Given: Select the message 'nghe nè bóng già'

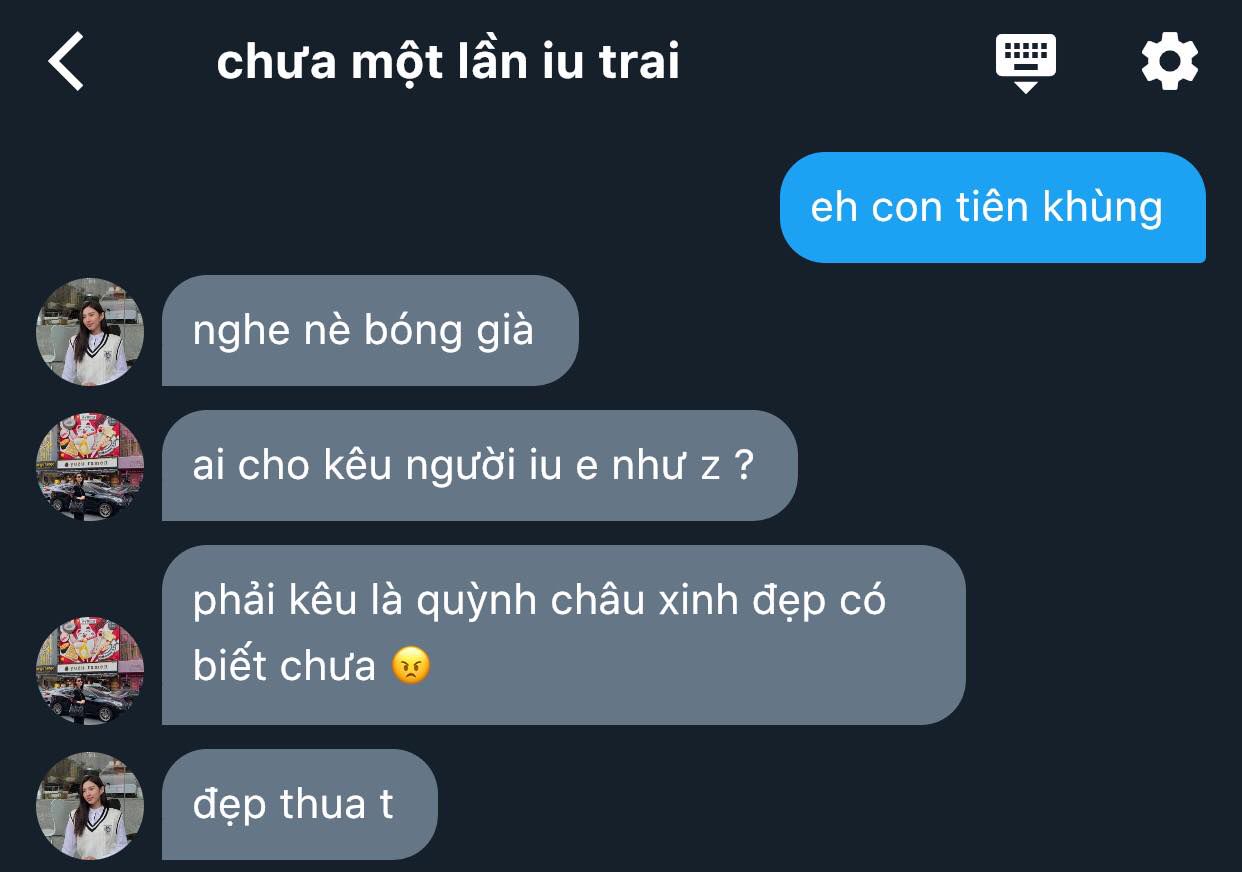Looking at the screenshot, I should [x=370, y=331].
